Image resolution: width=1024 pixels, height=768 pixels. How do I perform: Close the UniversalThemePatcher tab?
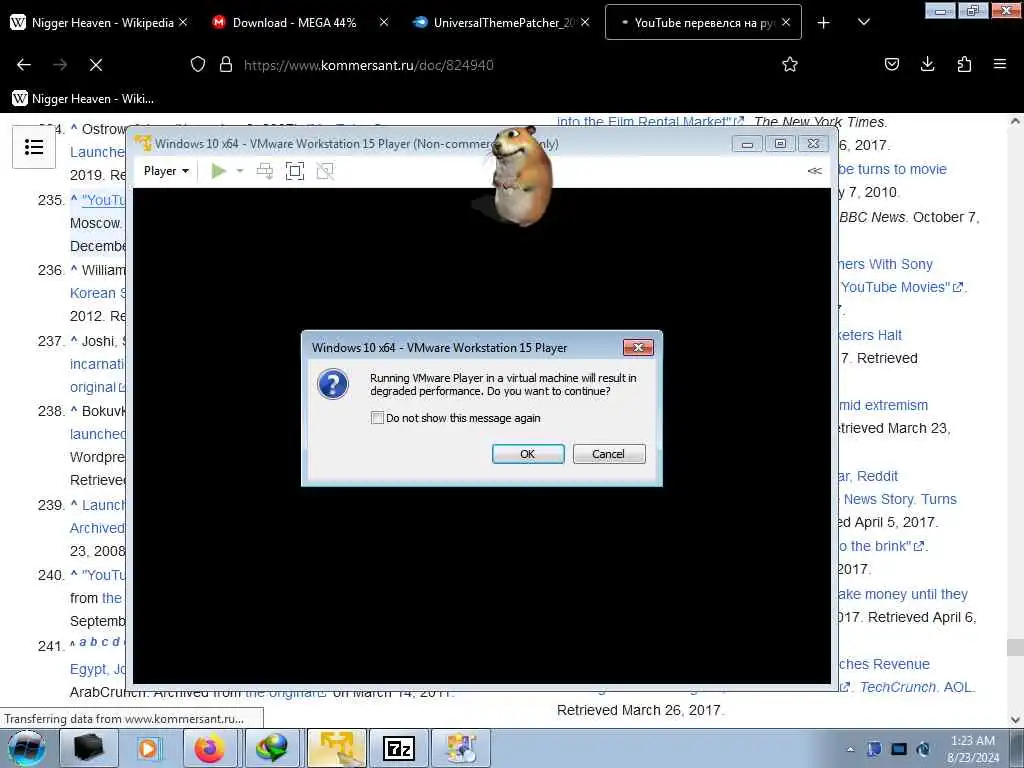point(585,22)
